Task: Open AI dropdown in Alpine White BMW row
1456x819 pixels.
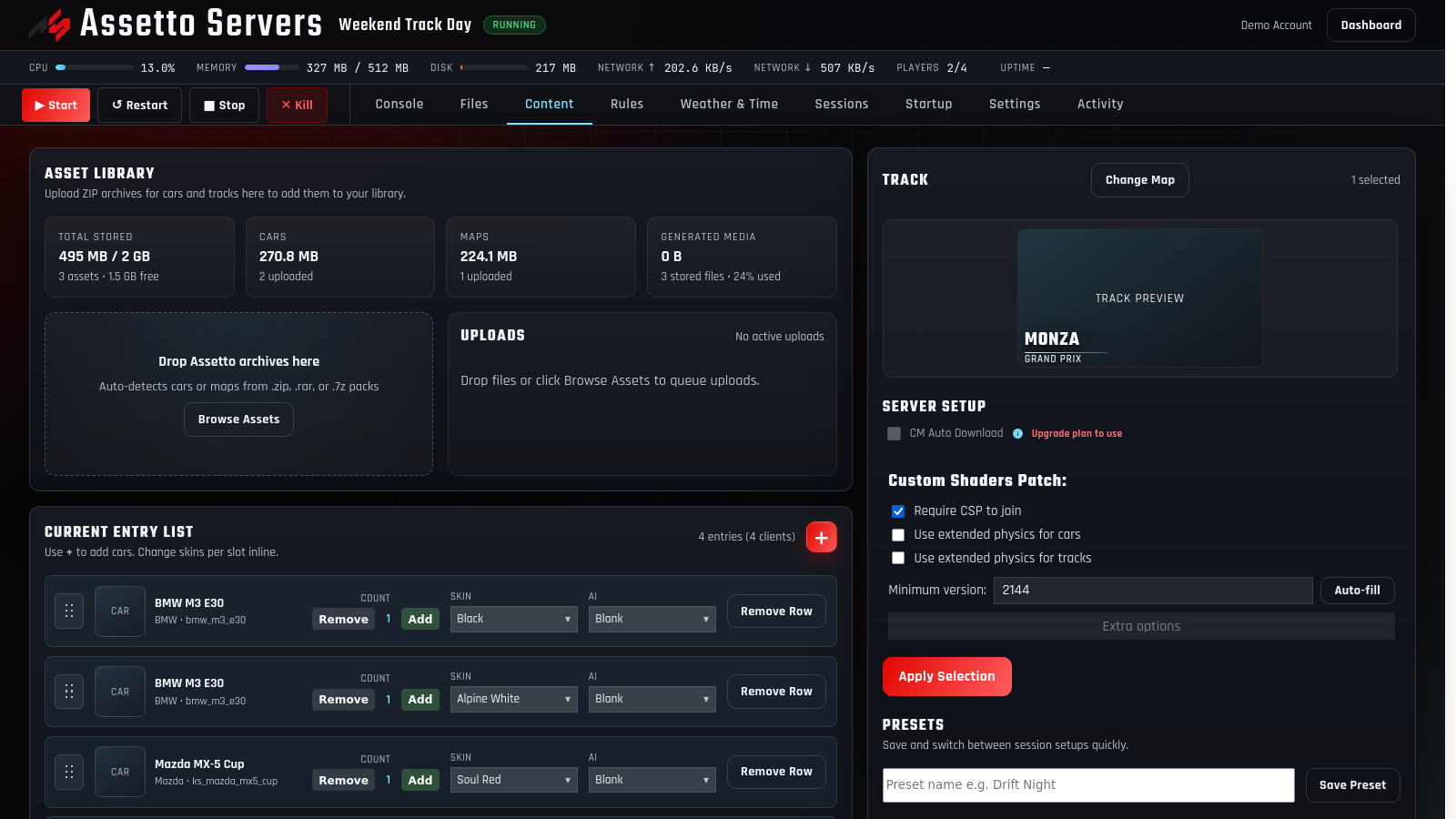Action: [652, 699]
